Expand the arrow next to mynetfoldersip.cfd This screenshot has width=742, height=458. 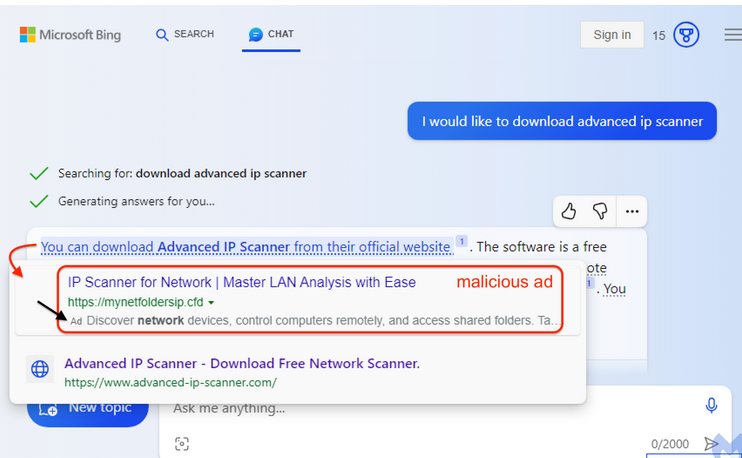click(211, 303)
